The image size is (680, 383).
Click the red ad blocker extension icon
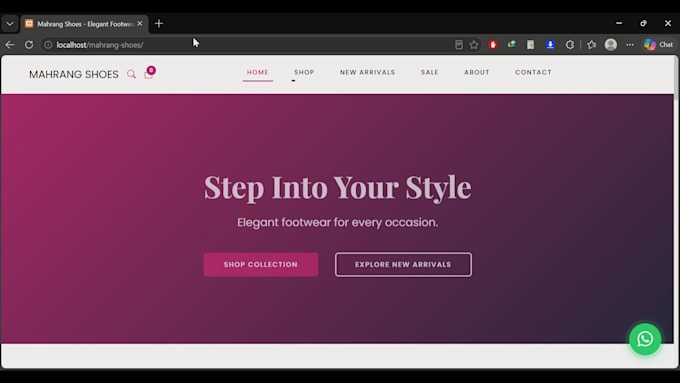coord(493,45)
